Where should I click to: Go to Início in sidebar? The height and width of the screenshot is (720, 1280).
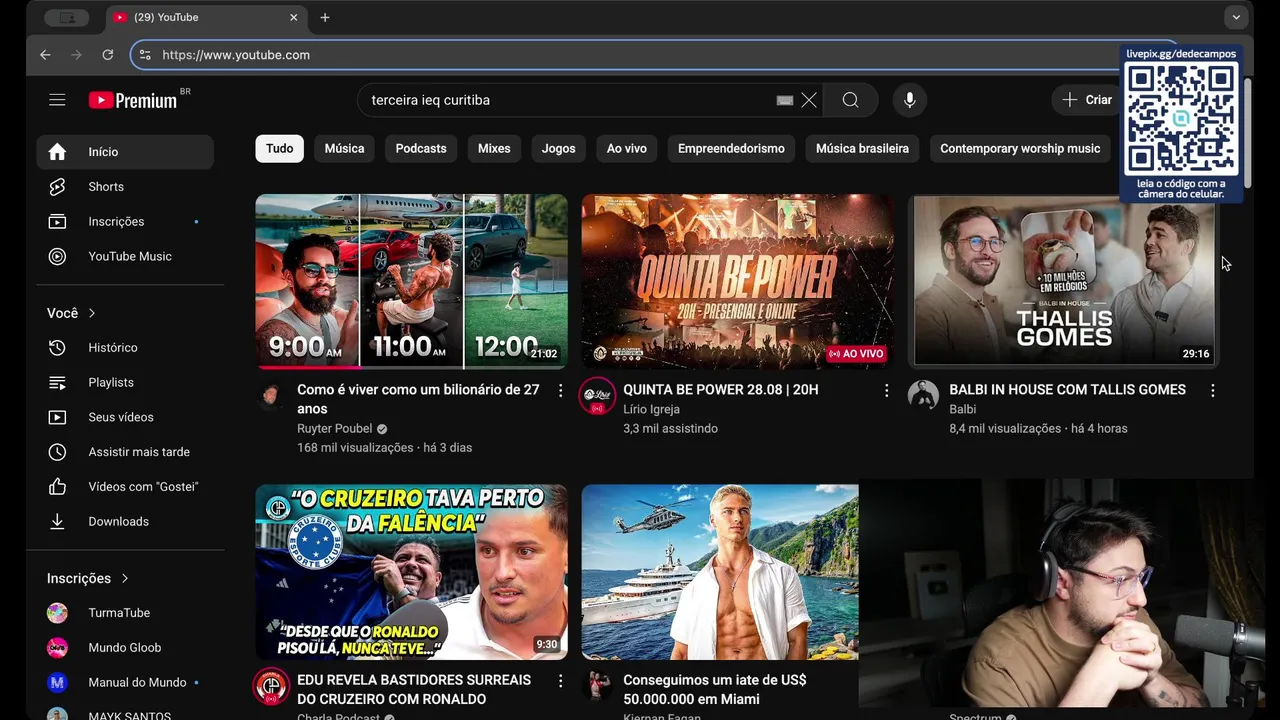click(x=125, y=152)
